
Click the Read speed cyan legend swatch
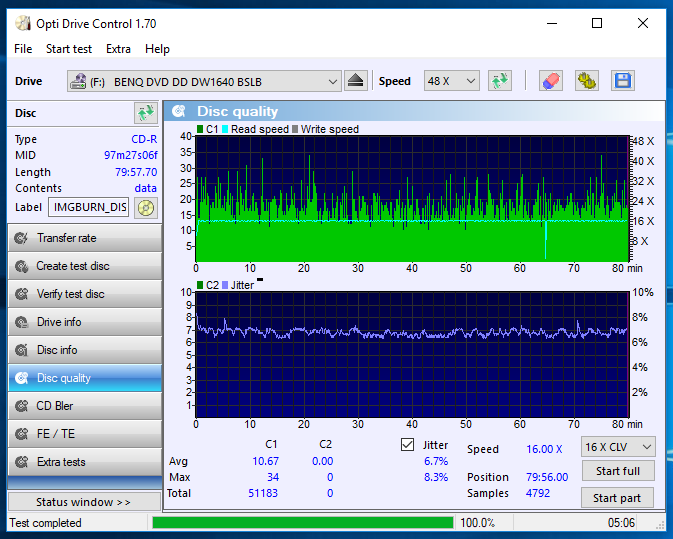tap(225, 129)
